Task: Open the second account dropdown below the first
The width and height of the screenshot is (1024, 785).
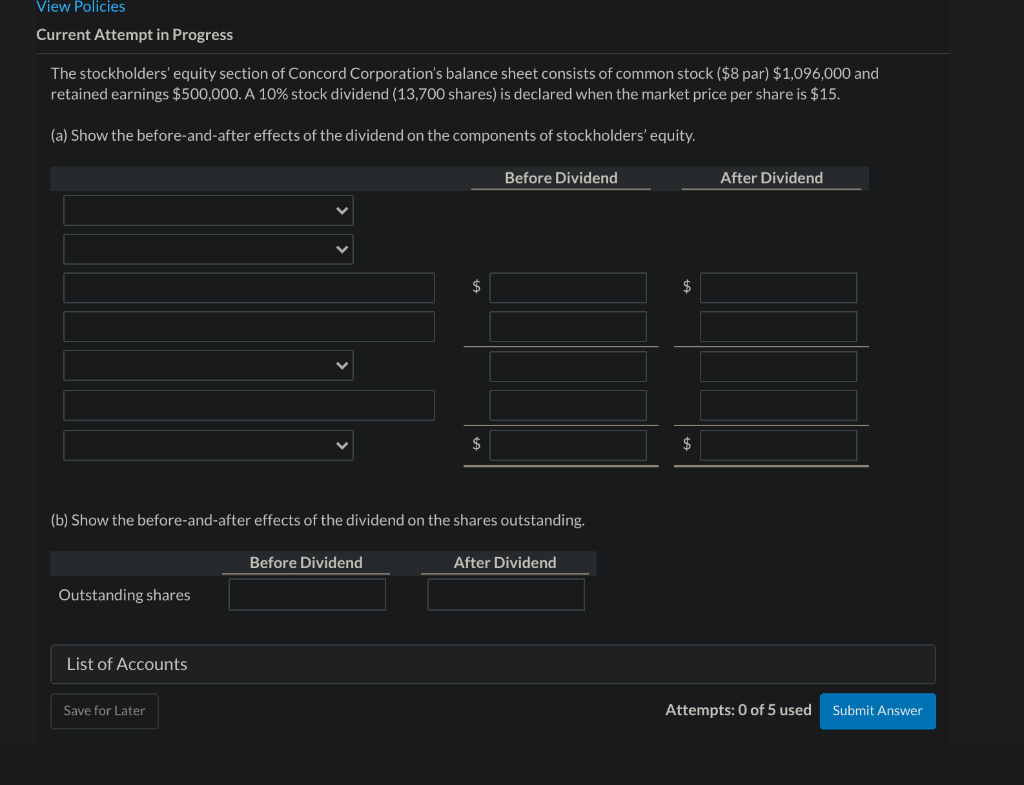Action: [x=208, y=249]
